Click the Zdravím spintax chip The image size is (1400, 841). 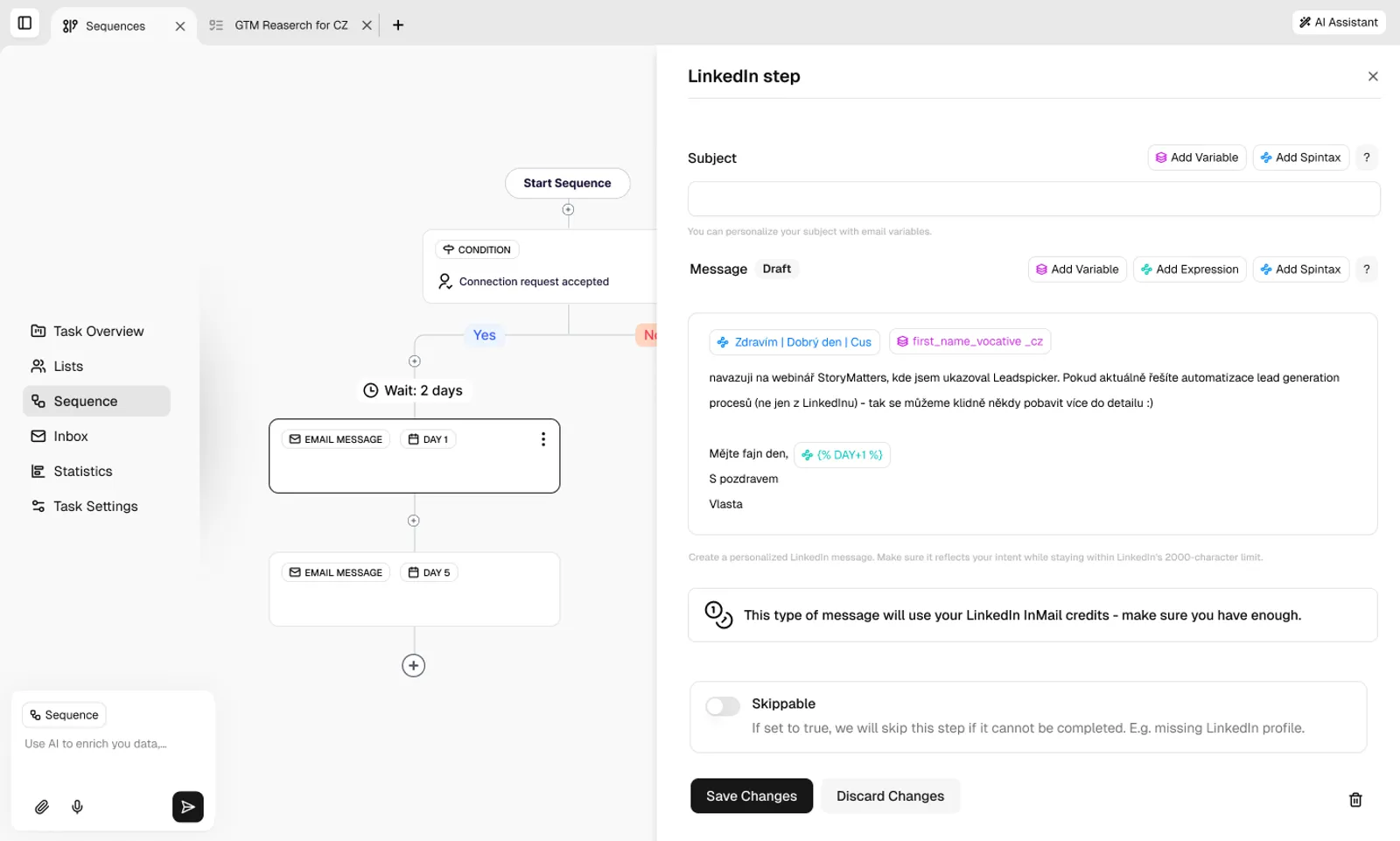(x=794, y=342)
